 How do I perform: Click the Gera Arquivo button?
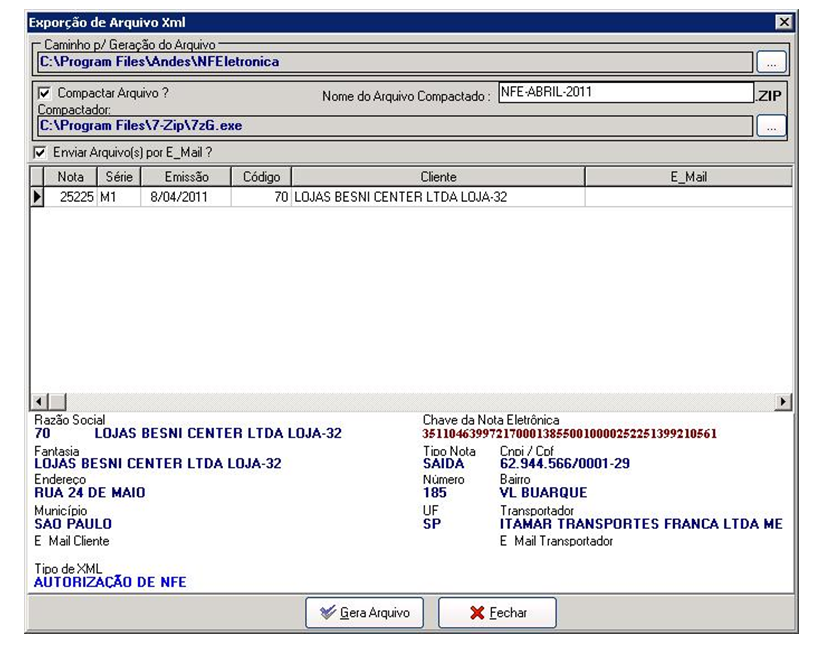click(364, 613)
